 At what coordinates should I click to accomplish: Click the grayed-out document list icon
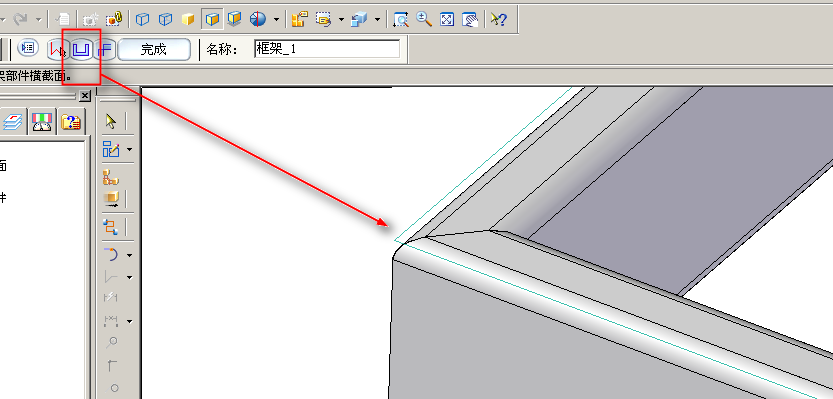point(62,20)
